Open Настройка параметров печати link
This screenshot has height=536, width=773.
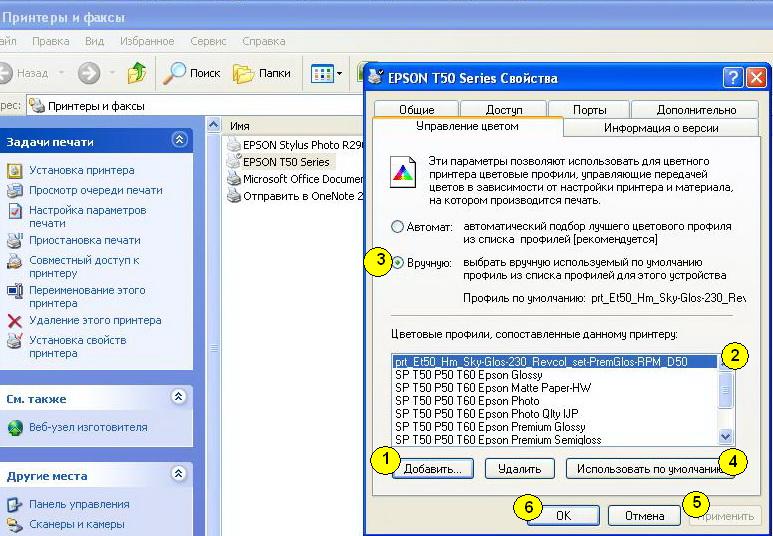[x=88, y=216]
